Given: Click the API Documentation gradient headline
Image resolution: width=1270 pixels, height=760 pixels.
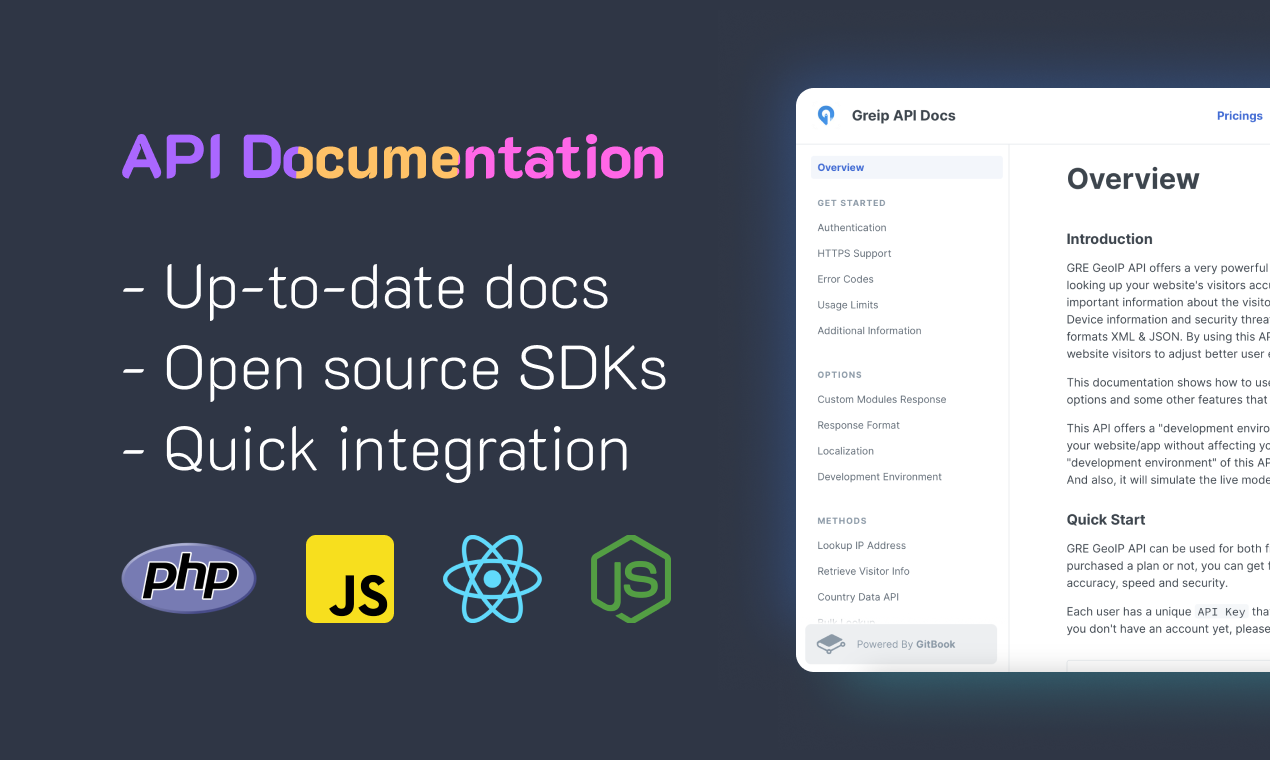Looking at the screenshot, I should (x=393, y=158).
